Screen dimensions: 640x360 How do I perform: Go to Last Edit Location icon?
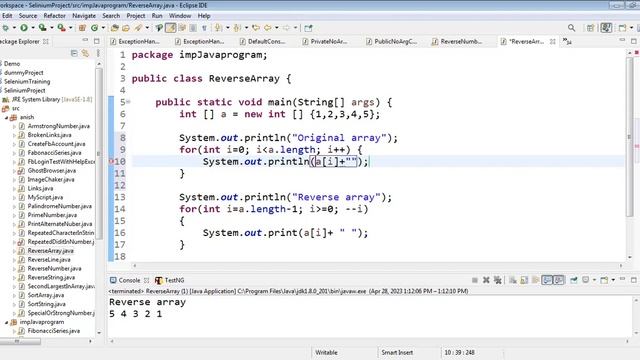coord(256,28)
